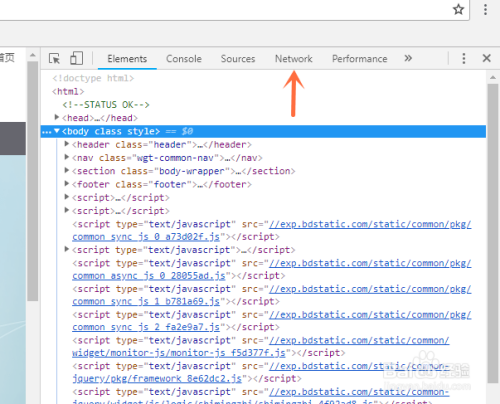Activate the inspect element picker icon

(x=54, y=58)
